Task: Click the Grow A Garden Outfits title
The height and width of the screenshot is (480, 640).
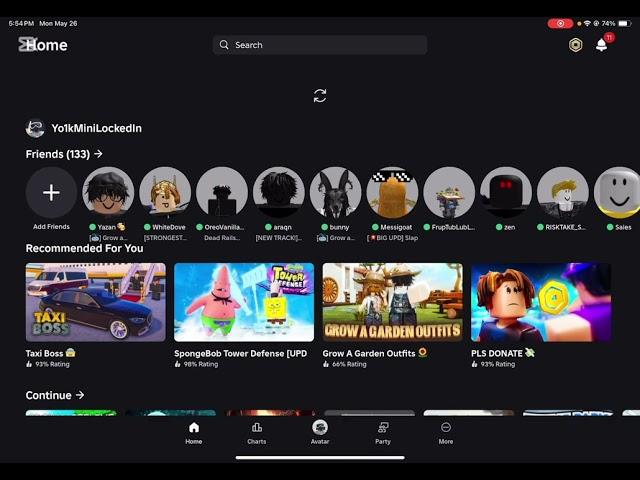Action: tap(375, 353)
